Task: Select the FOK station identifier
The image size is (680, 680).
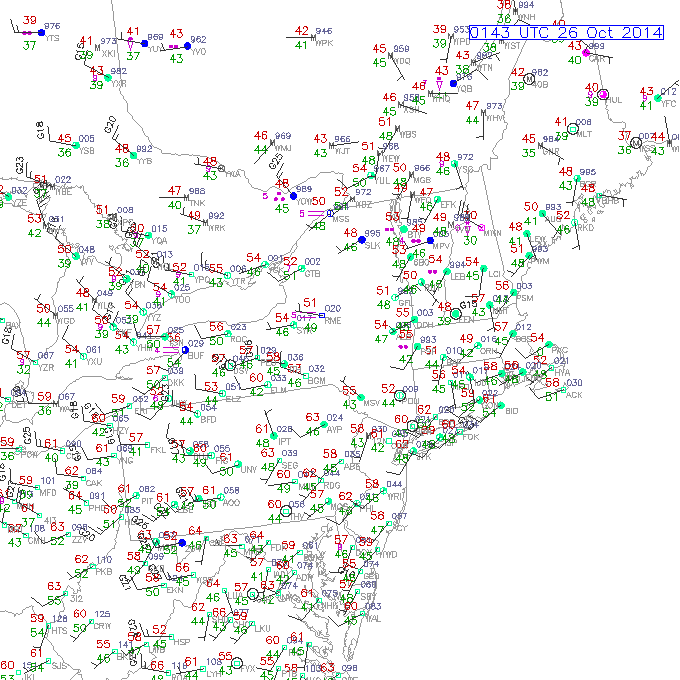Action: (x=471, y=437)
